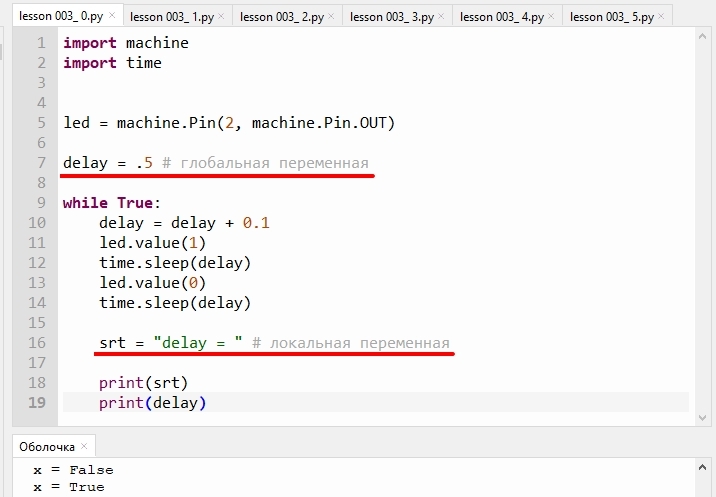Switch to lesson 003_ 1.py tab
This screenshot has width=716, height=497.
point(172,17)
